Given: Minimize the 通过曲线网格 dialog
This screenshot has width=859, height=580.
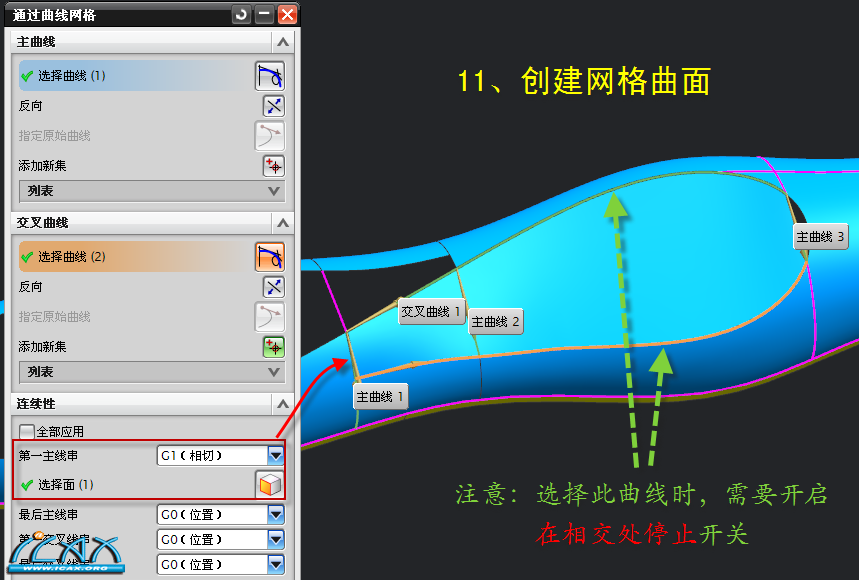Looking at the screenshot, I should tap(264, 14).
